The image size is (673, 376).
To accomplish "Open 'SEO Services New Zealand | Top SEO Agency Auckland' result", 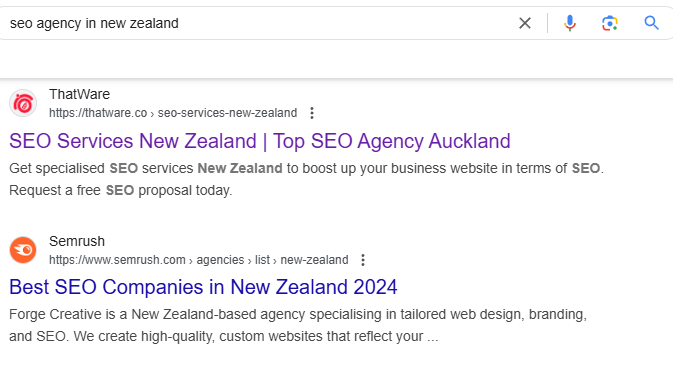I will point(260,141).
